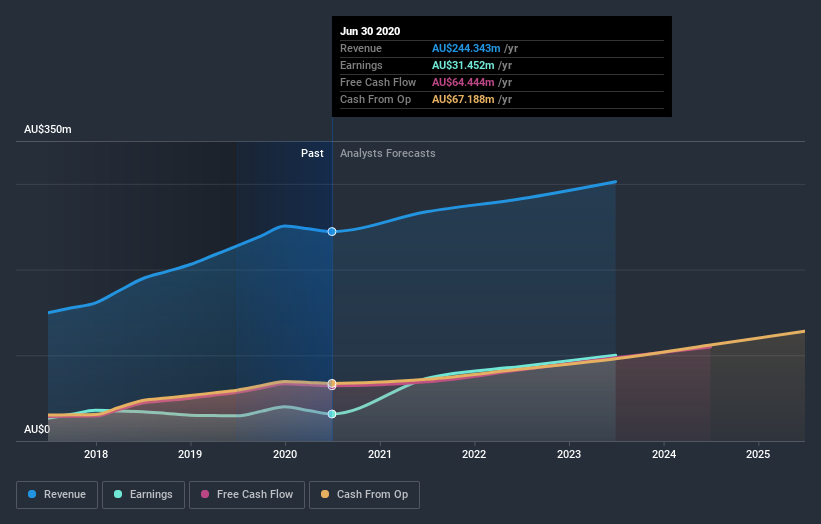Click the Free Cash Flow label in tooltip
The height and width of the screenshot is (524, 821).
378,83
